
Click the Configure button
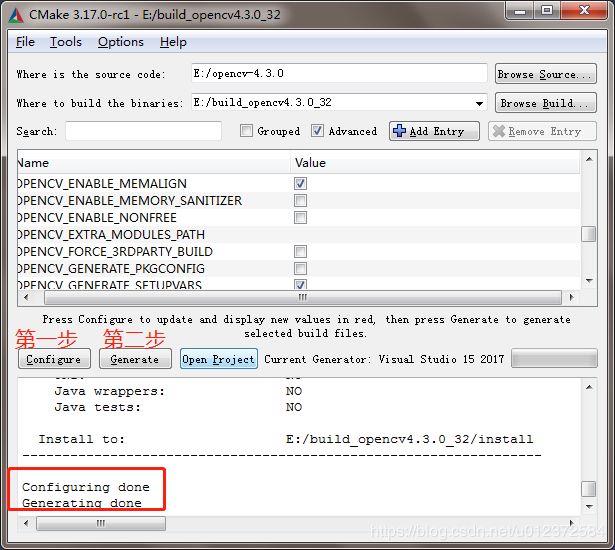(x=54, y=359)
